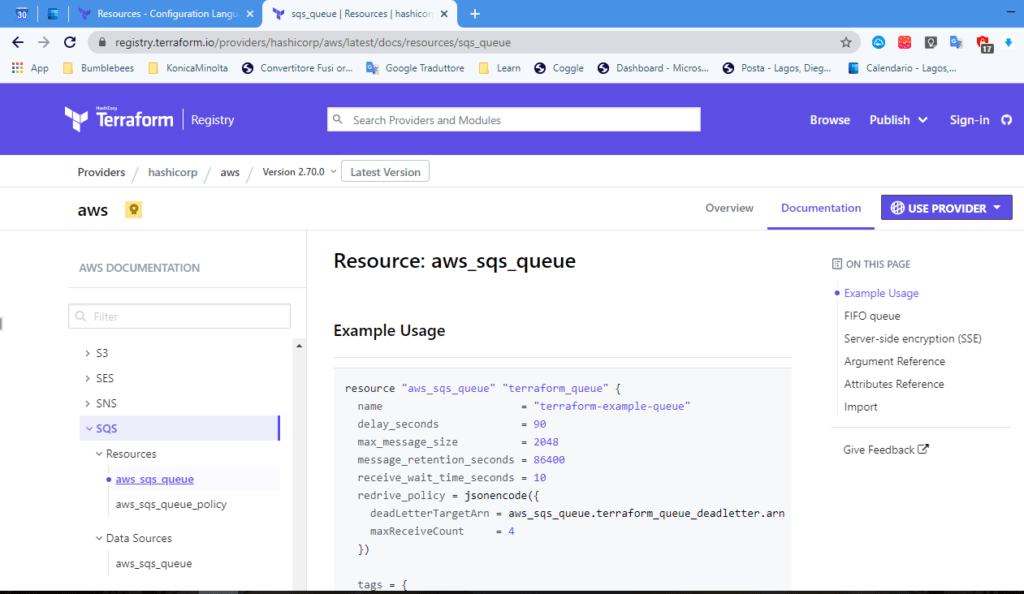1024x594 pixels.
Task: Click the yellow badge icon next to aws
Action: tap(133, 210)
